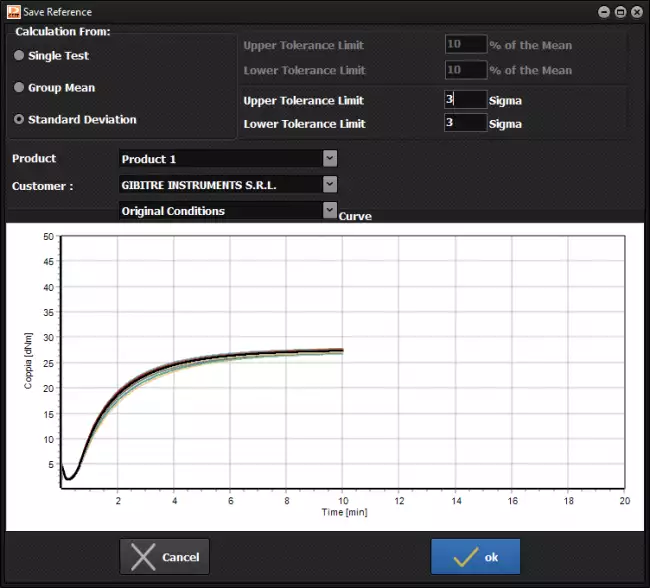Screen dimensions: 650x588
Task: Click the Upper Tolerance Limit Sigma field
Action: (x=465, y=100)
